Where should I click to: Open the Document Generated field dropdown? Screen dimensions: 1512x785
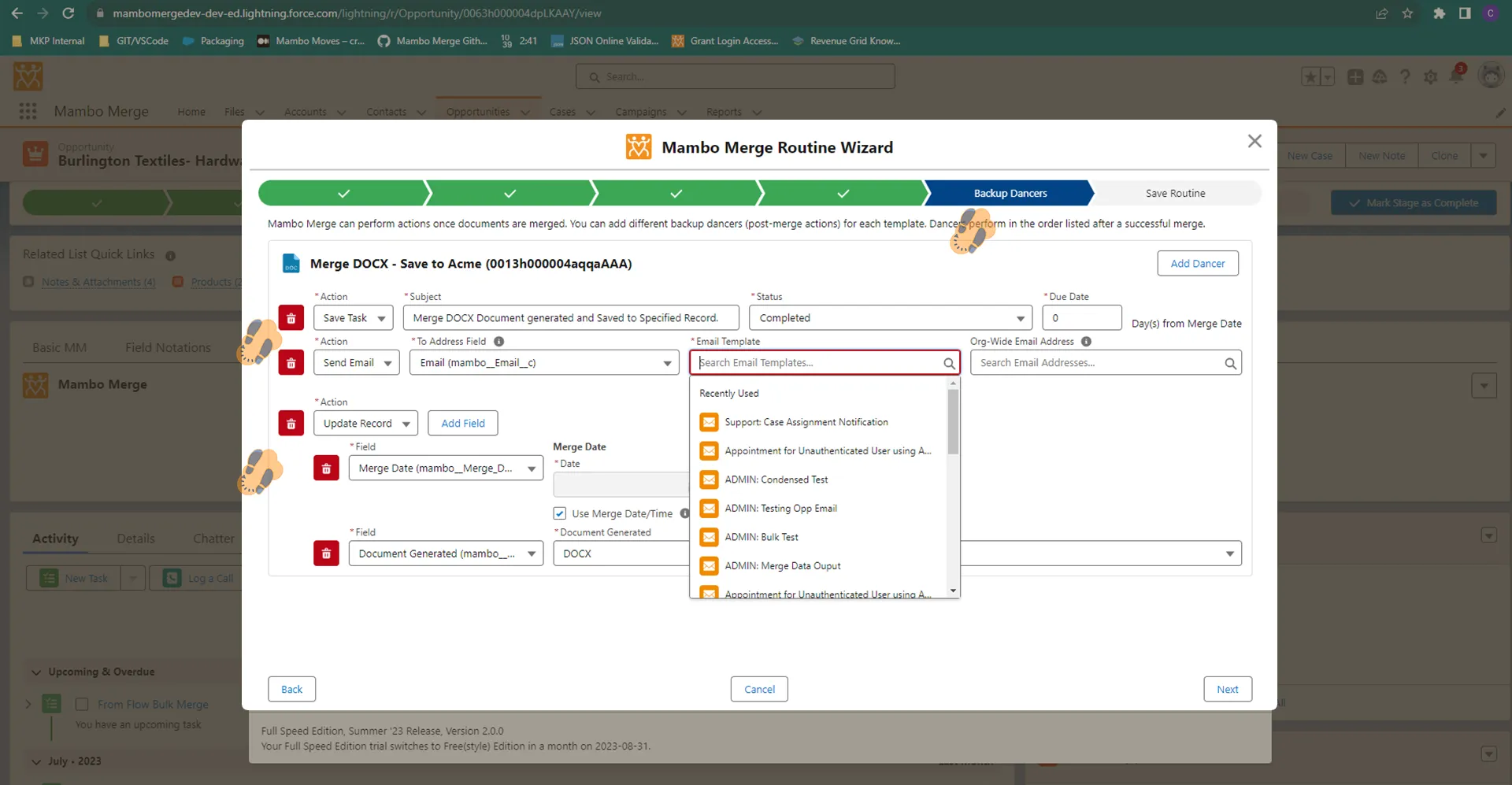(446, 554)
